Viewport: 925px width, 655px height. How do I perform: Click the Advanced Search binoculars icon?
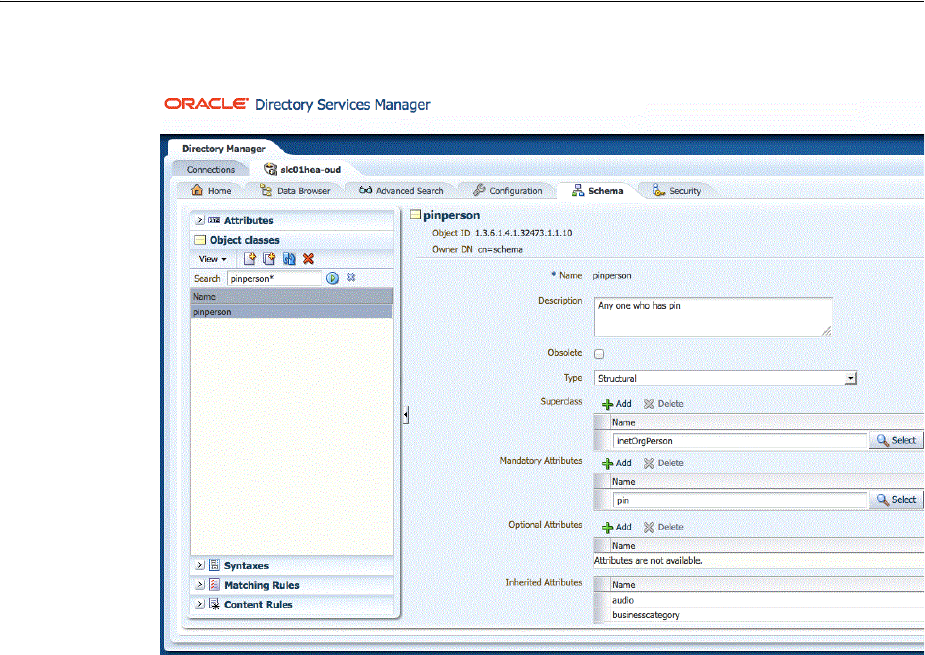366,190
